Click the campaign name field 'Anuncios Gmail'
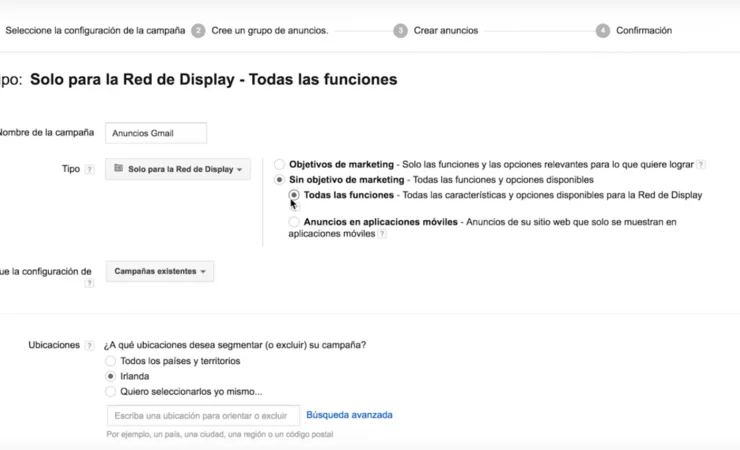The image size is (740, 450). click(155, 133)
